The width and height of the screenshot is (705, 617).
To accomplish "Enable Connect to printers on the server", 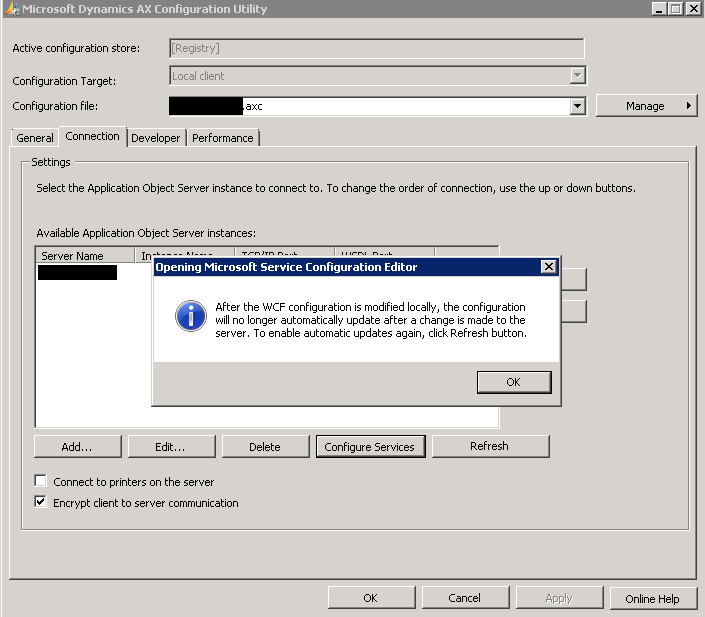I will (40, 481).
